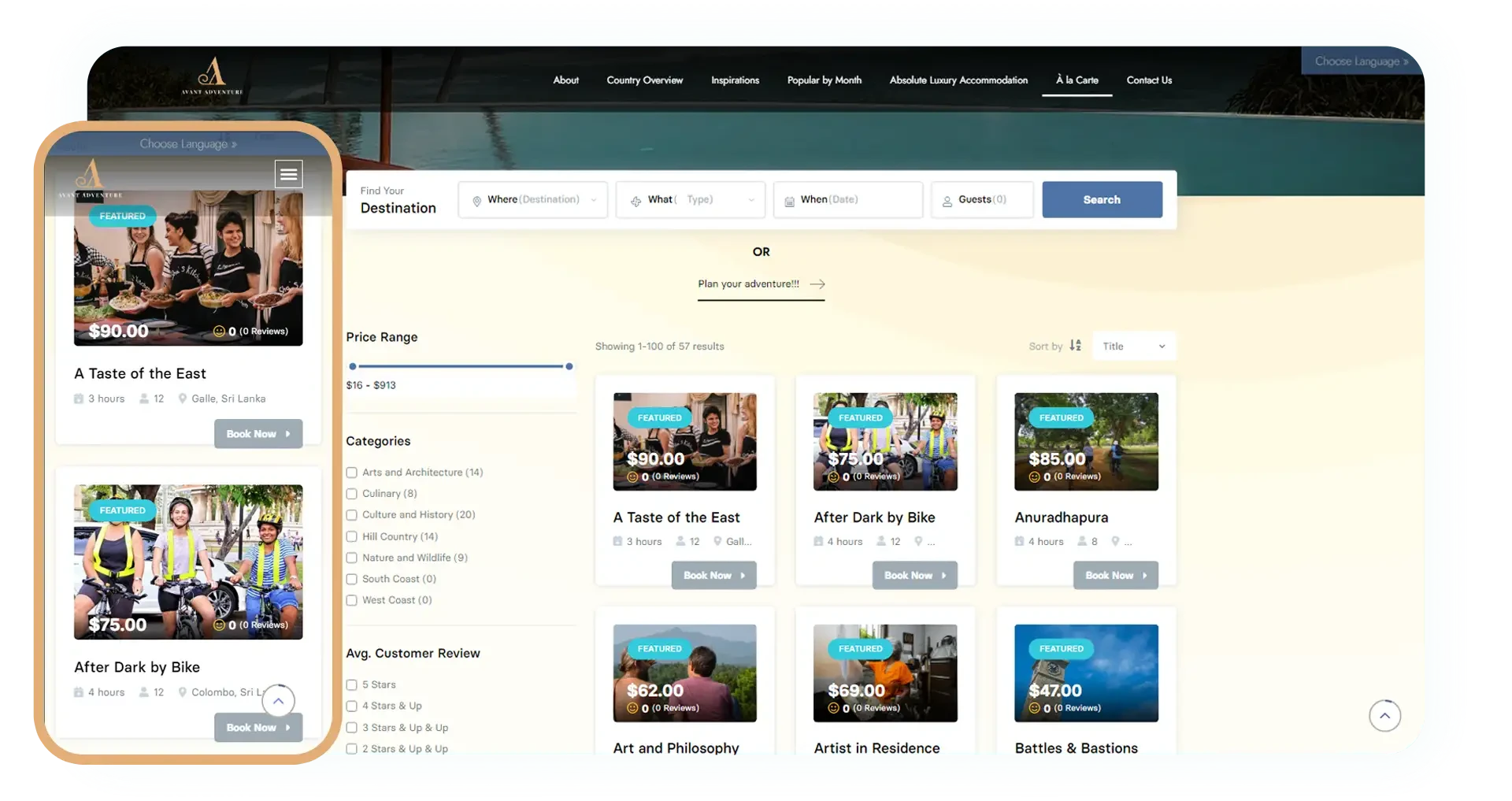Image resolution: width=1512 pixels, height=801 pixels.
Task: Filter by 5 Stars reviews
Action: pos(352,685)
